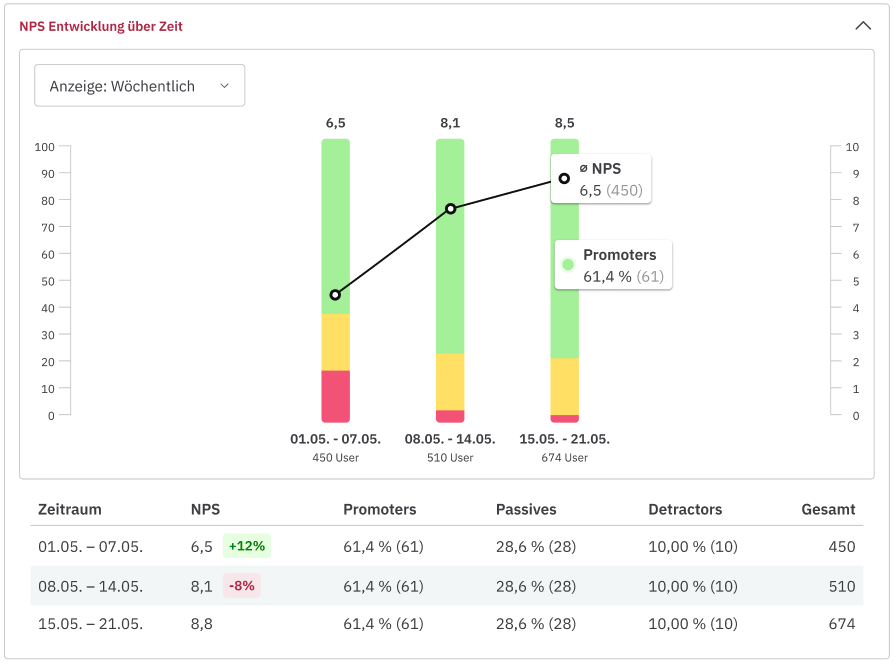896x665 pixels.
Task: Click the NPS Entwicklung über Zeit title
Action: tap(101, 26)
